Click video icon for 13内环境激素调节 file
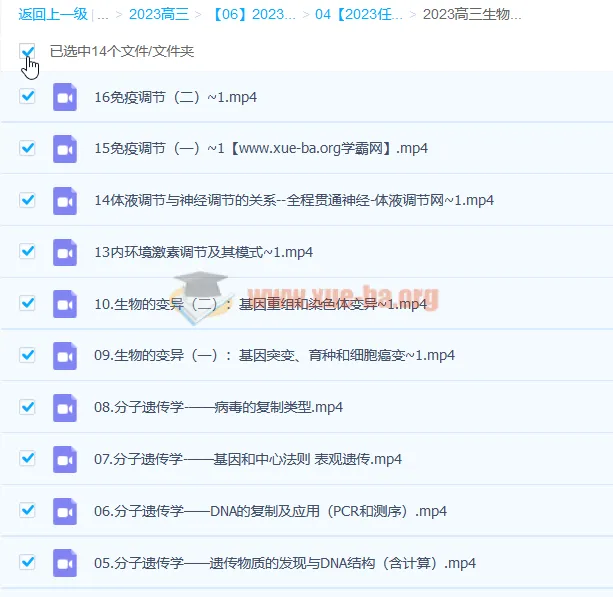This screenshot has height=597, width=613. click(x=65, y=252)
